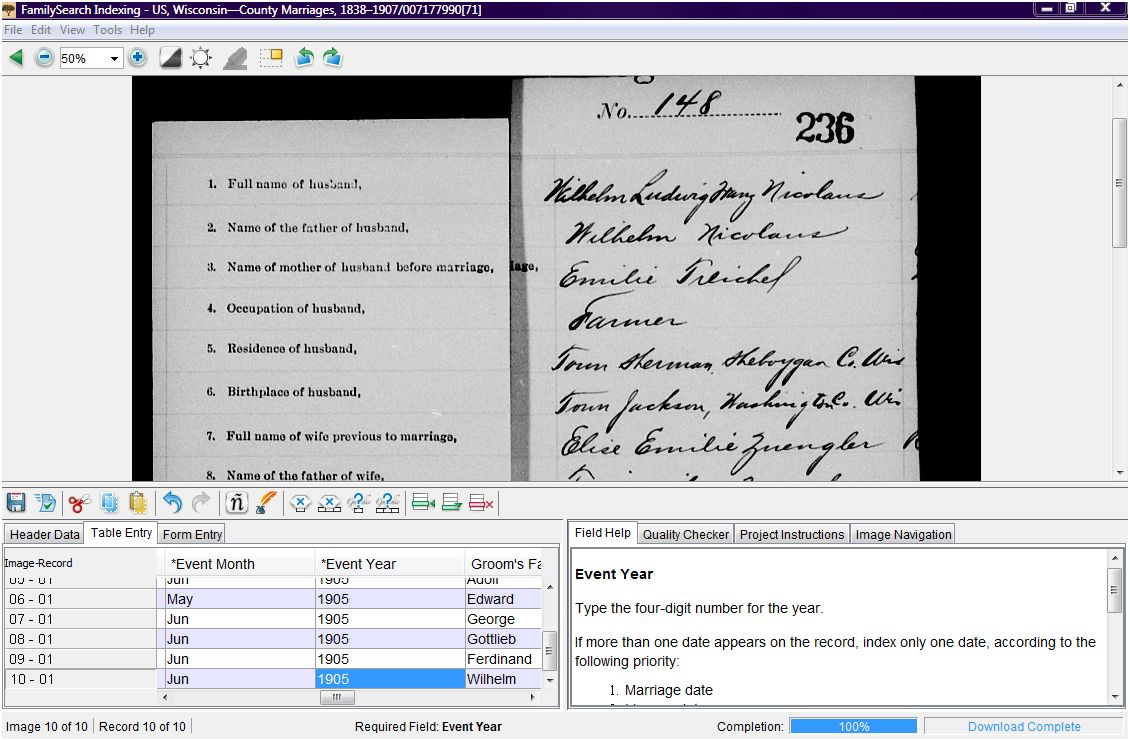Click the image viewer vertical scrollbar thumb
Viewport: 1130px width, 741px height.
point(1119,182)
